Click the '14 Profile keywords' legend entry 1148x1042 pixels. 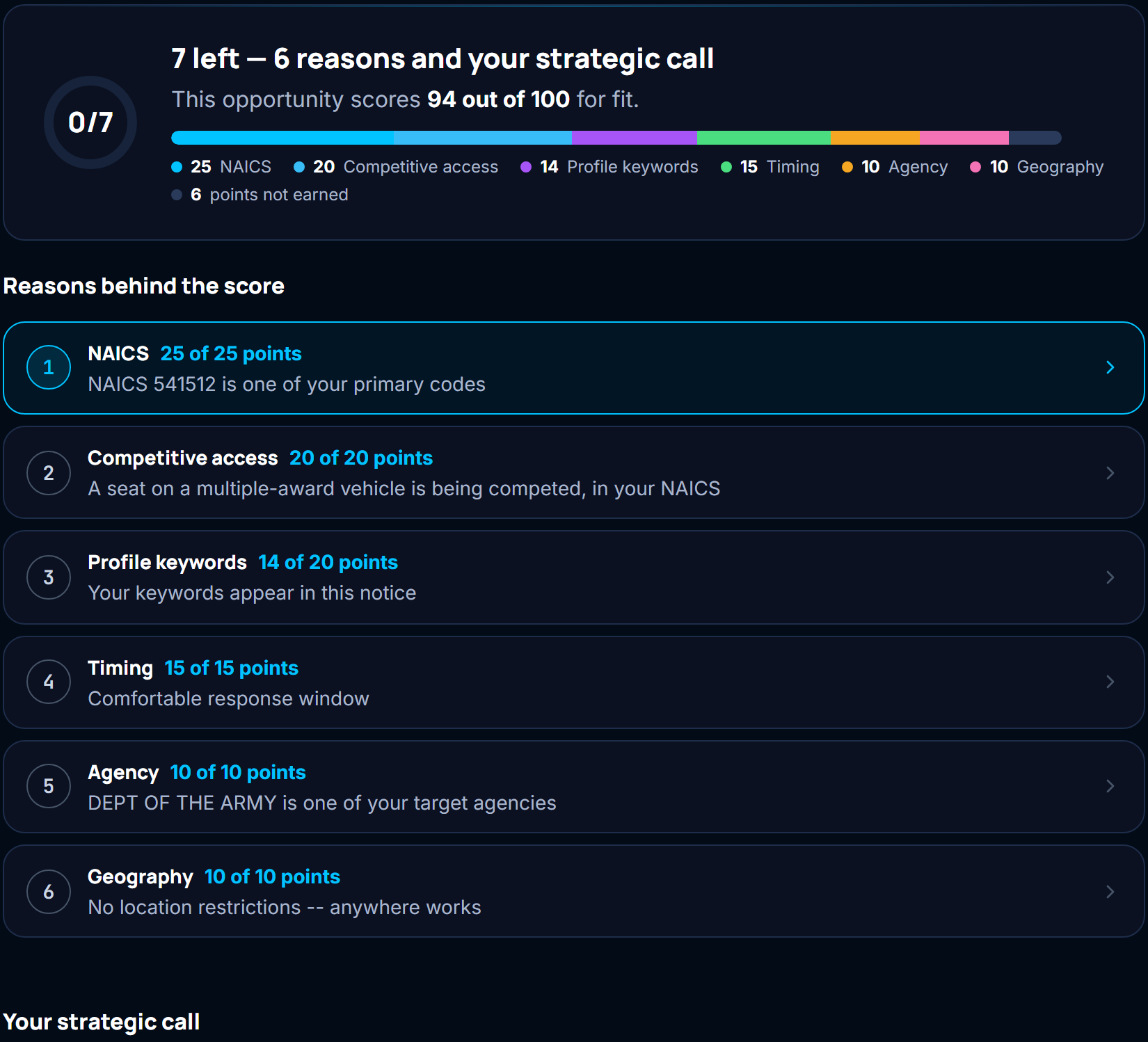point(609,167)
